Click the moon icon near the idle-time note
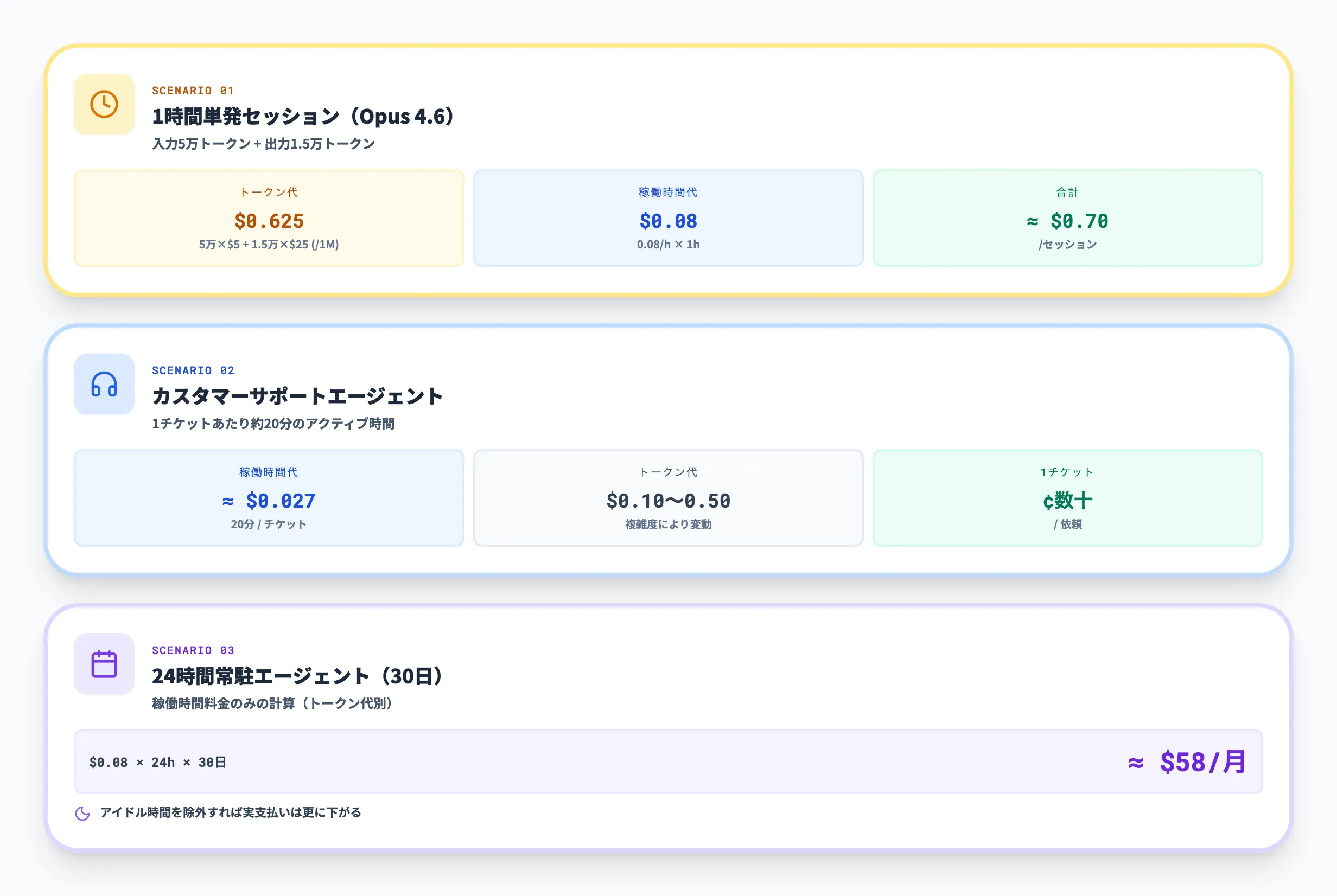The height and width of the screenshot is (896, 1337). pyautogui.click(x=82, y=812)
